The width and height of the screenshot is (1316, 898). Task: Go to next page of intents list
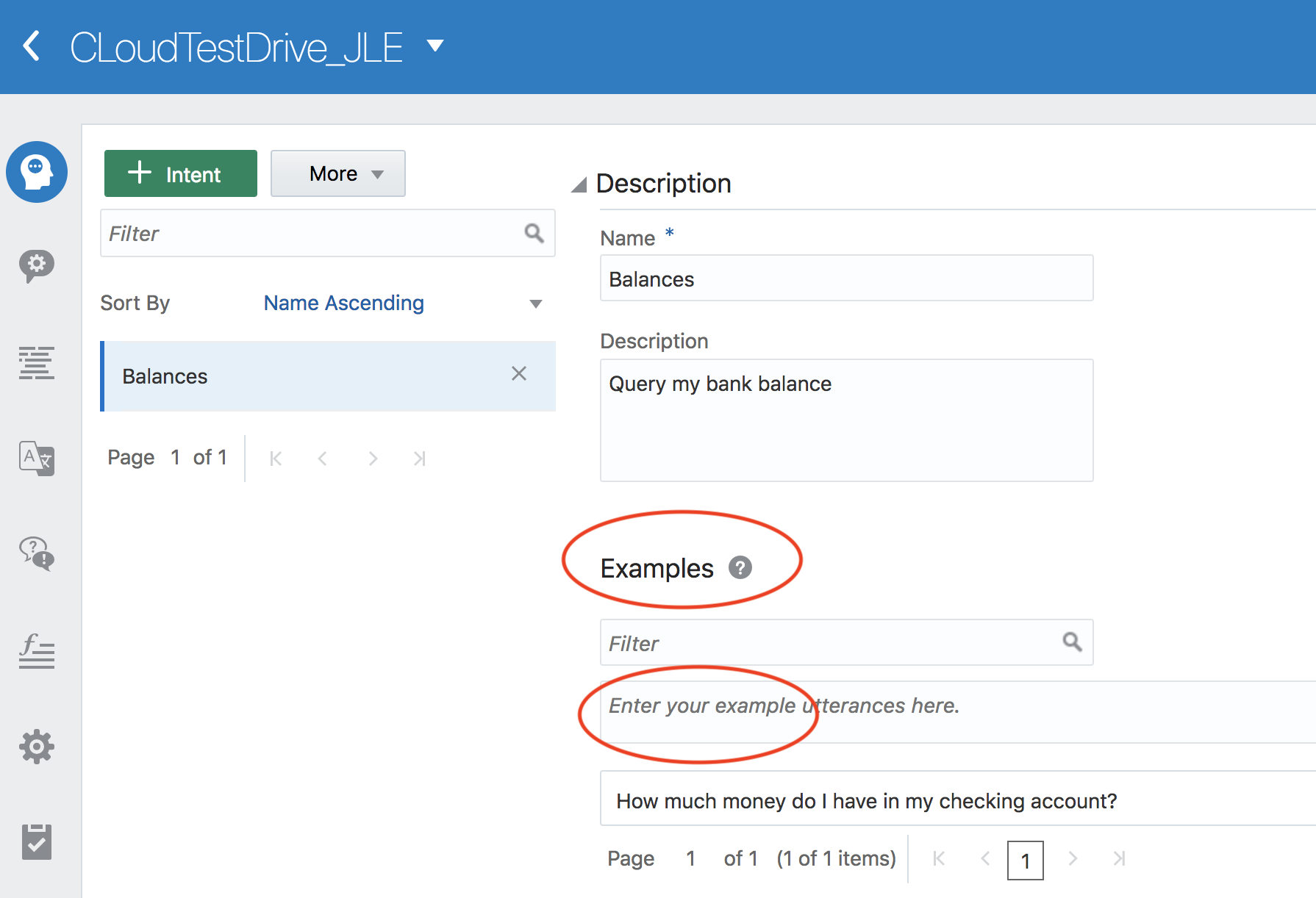(373, 459)
